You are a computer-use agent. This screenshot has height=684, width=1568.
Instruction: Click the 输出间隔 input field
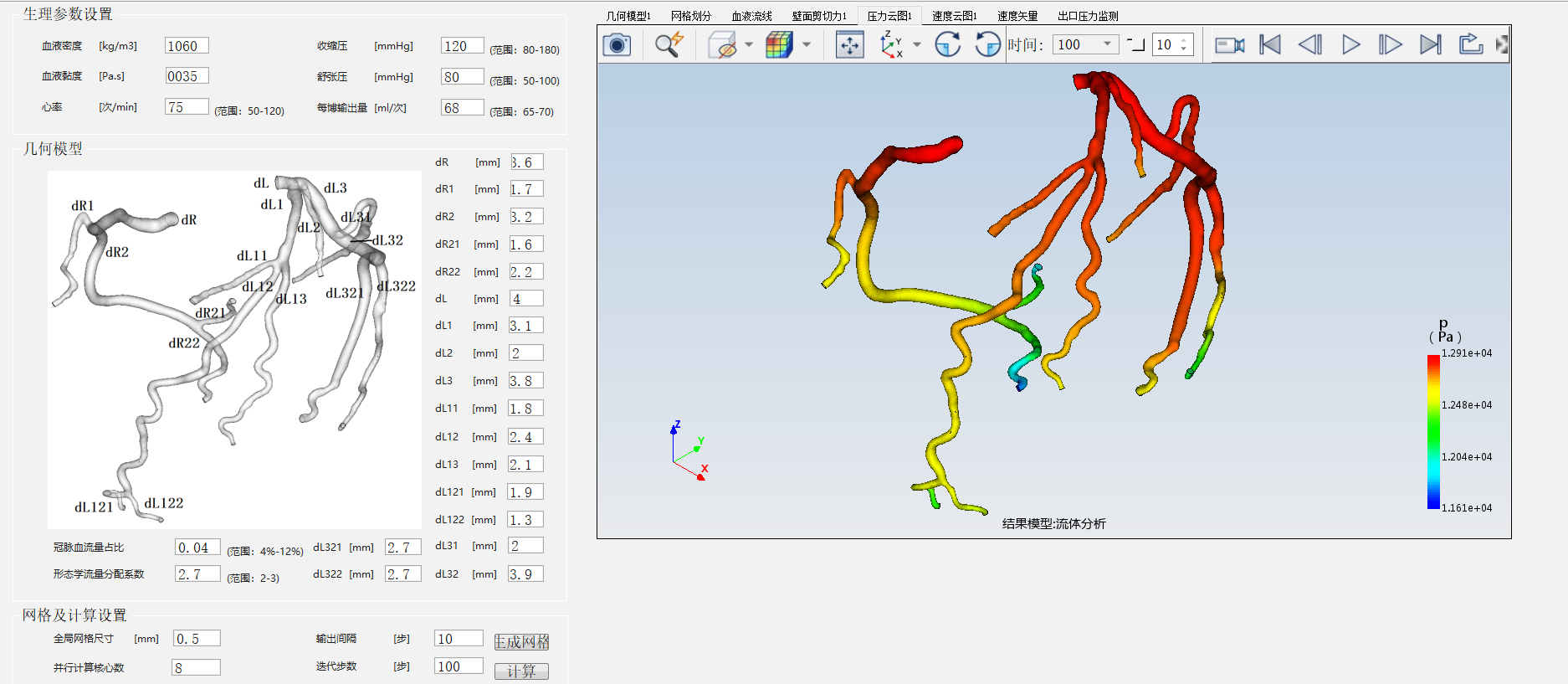pos(459,639)
